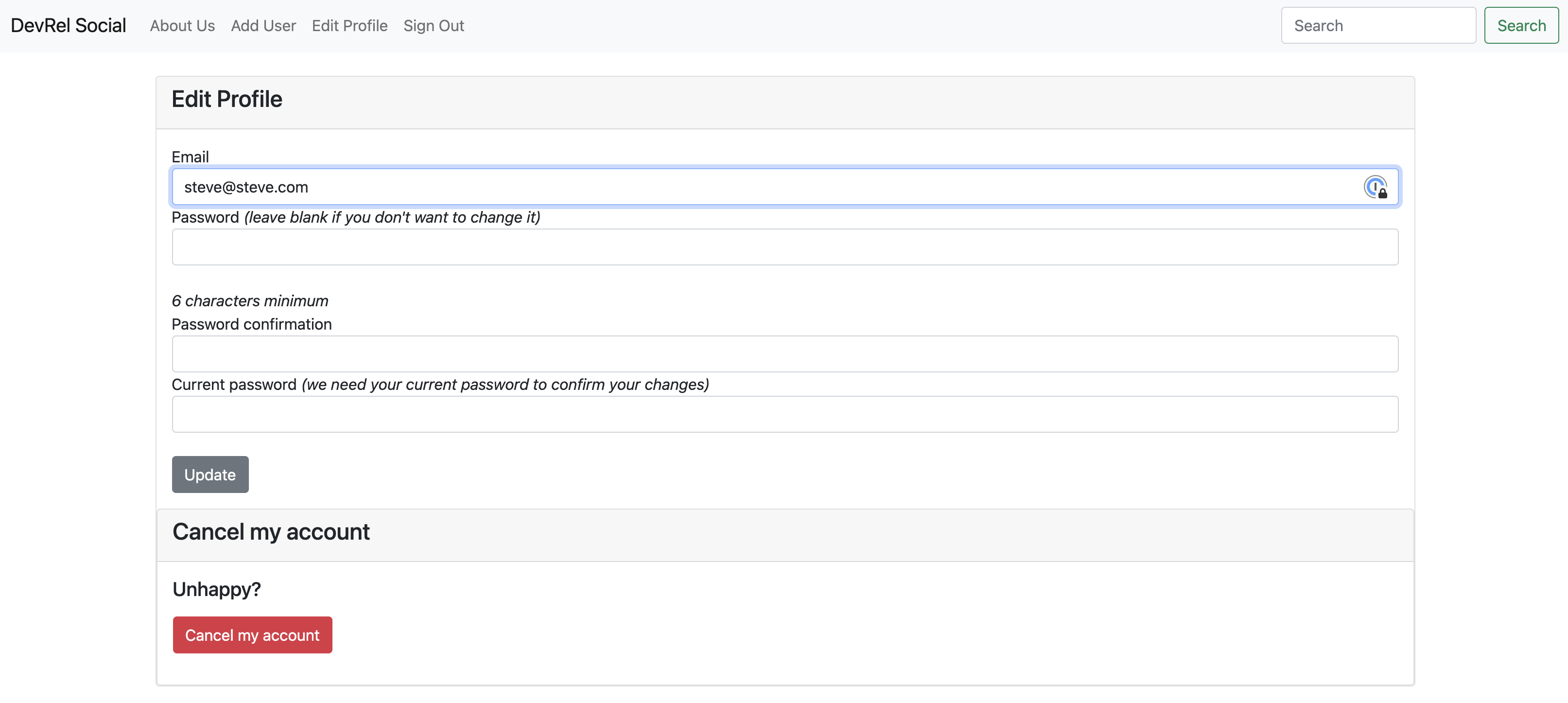This screenshot has height=703, width=1568.
Task: Click the Unhappy? heading
Action: [217, 589]
